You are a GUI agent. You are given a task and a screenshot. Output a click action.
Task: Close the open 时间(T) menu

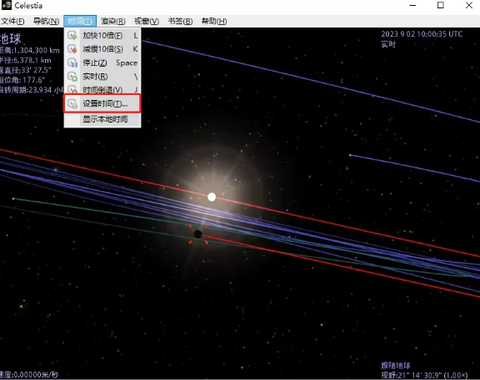click(x=80, y=21)
